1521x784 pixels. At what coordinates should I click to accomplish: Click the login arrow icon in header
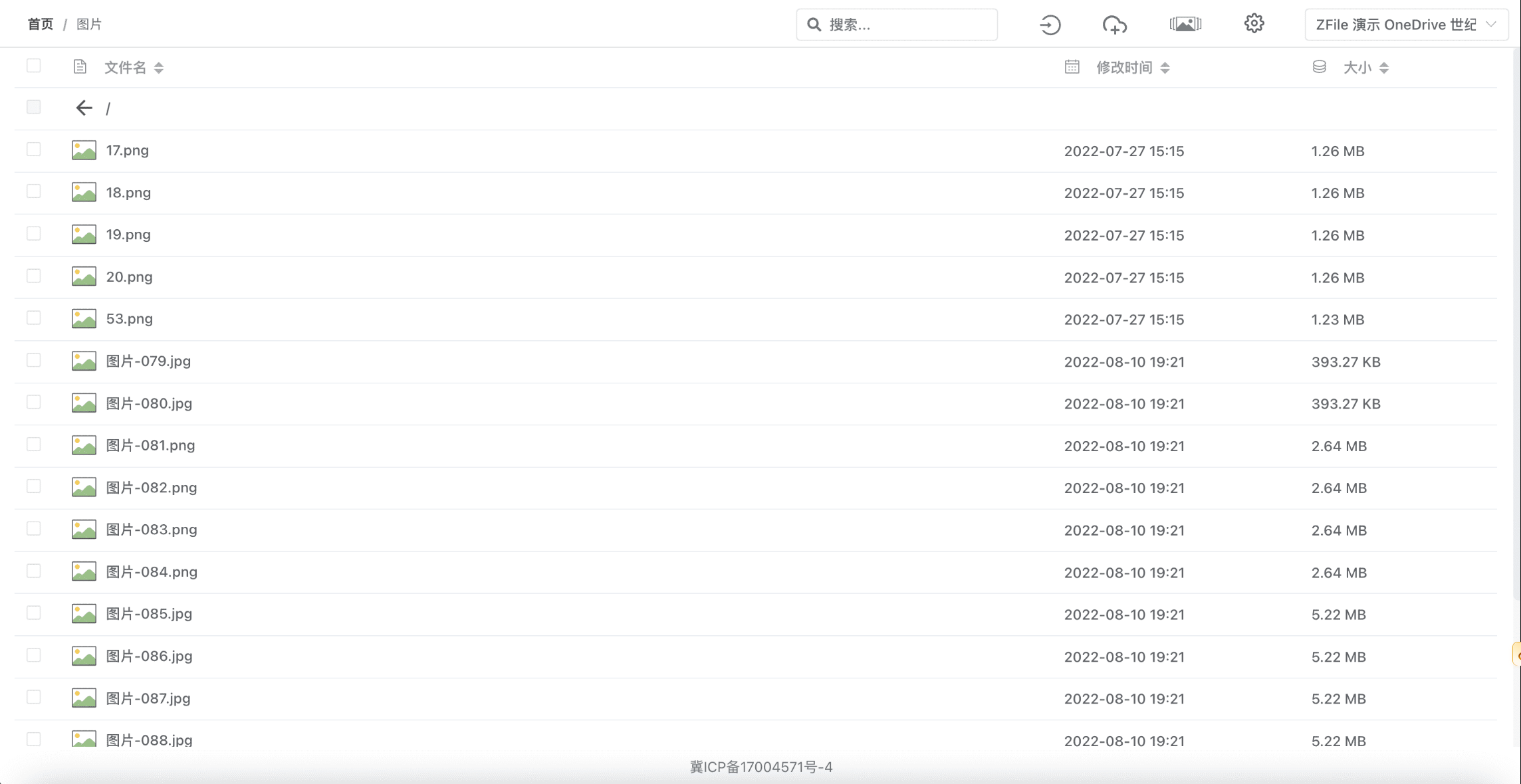1050,25
